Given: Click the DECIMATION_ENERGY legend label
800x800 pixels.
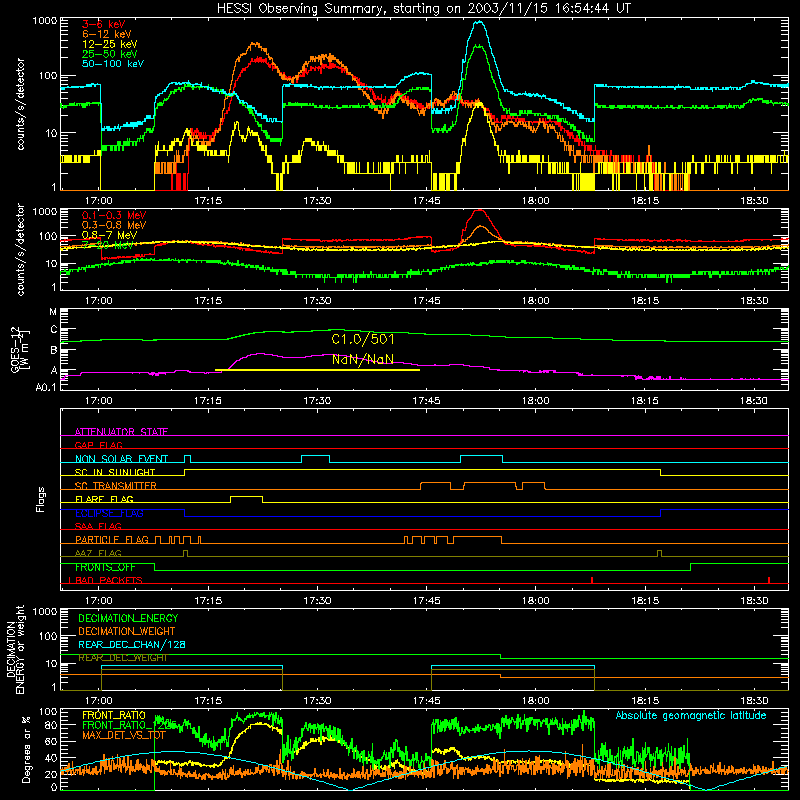Looking at the screenshot, I should 128,618.
